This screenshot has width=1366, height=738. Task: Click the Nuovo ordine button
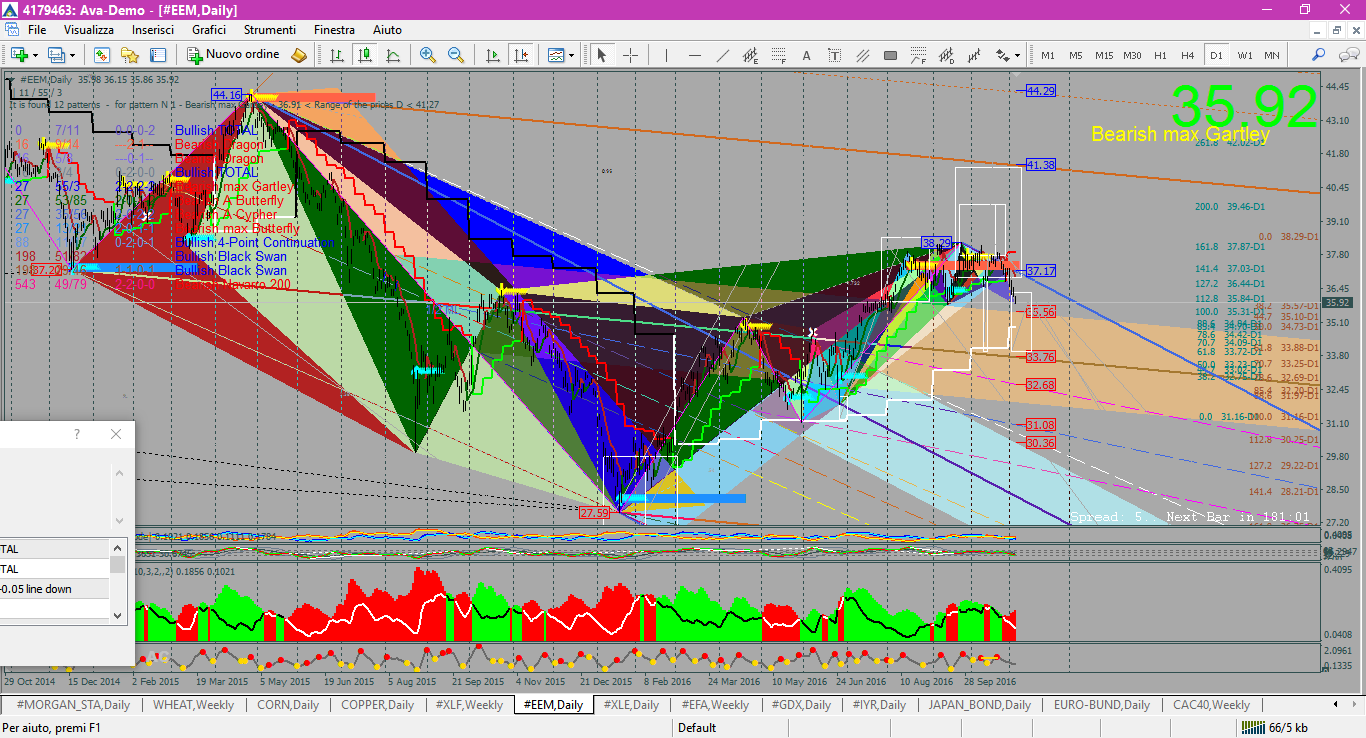coord(232,55)
